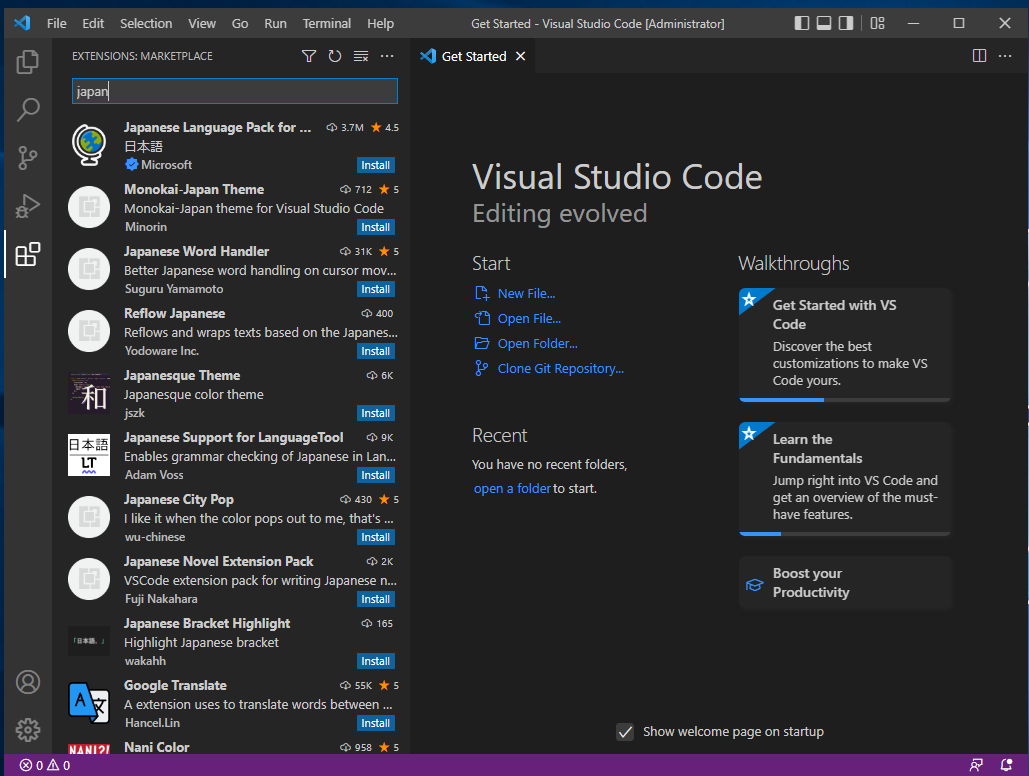This screenshot has height=776, width=1029.
Task: Clear the extensions search results
Action: point(361,56)
